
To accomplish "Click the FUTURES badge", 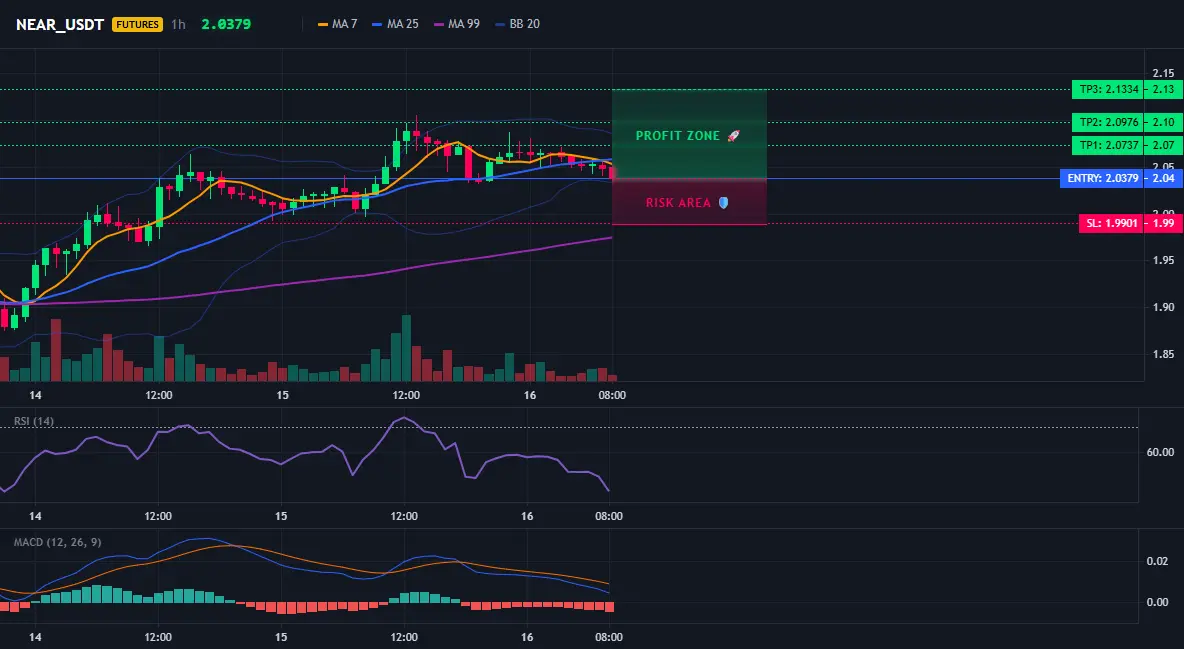I will [137, 24].
